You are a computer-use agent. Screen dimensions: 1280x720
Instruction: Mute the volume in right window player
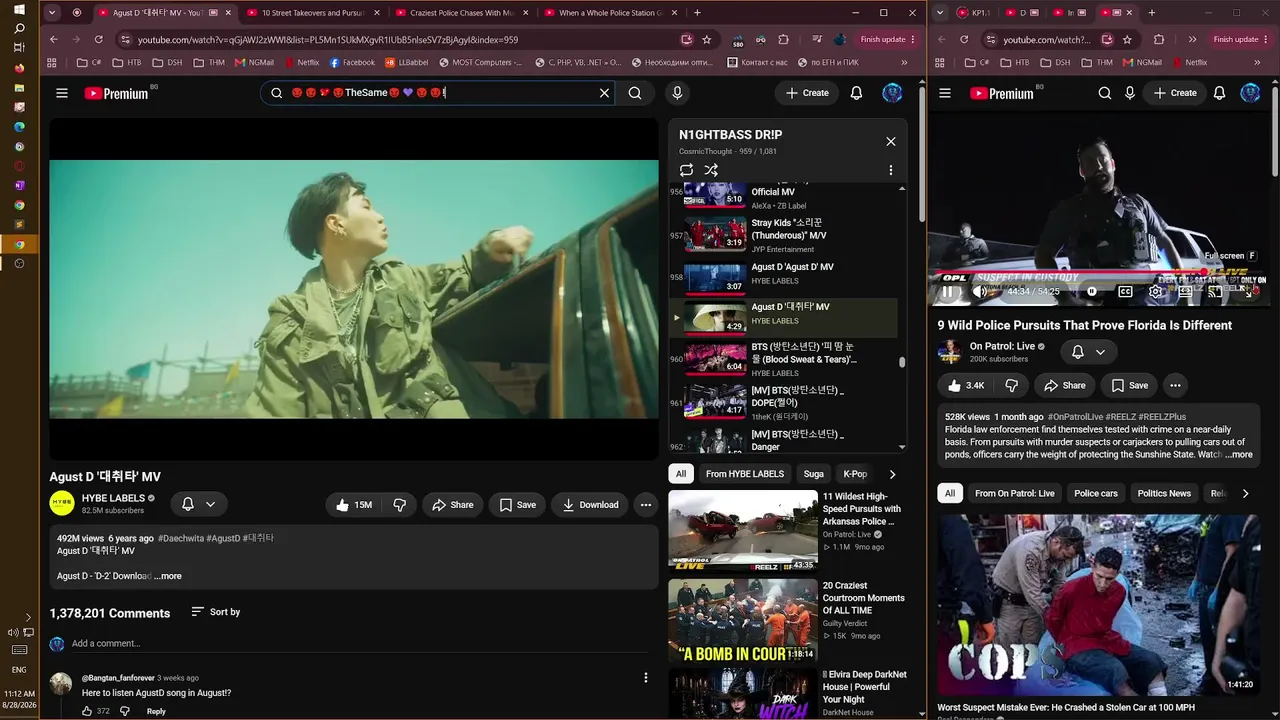click(x=980, y=291)
